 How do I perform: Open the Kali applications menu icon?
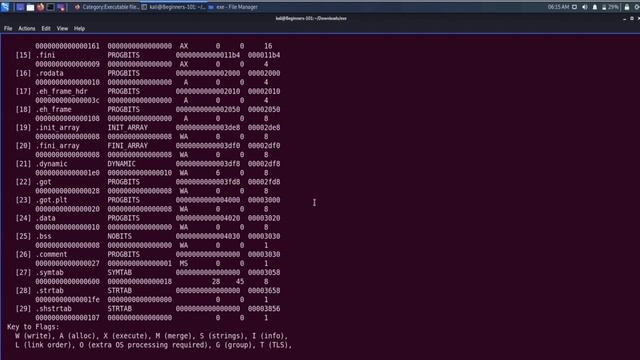tap(5, 7)
